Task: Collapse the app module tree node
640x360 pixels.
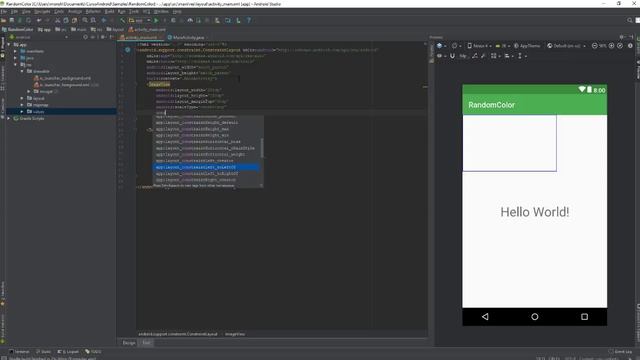Action: point(9,44)
